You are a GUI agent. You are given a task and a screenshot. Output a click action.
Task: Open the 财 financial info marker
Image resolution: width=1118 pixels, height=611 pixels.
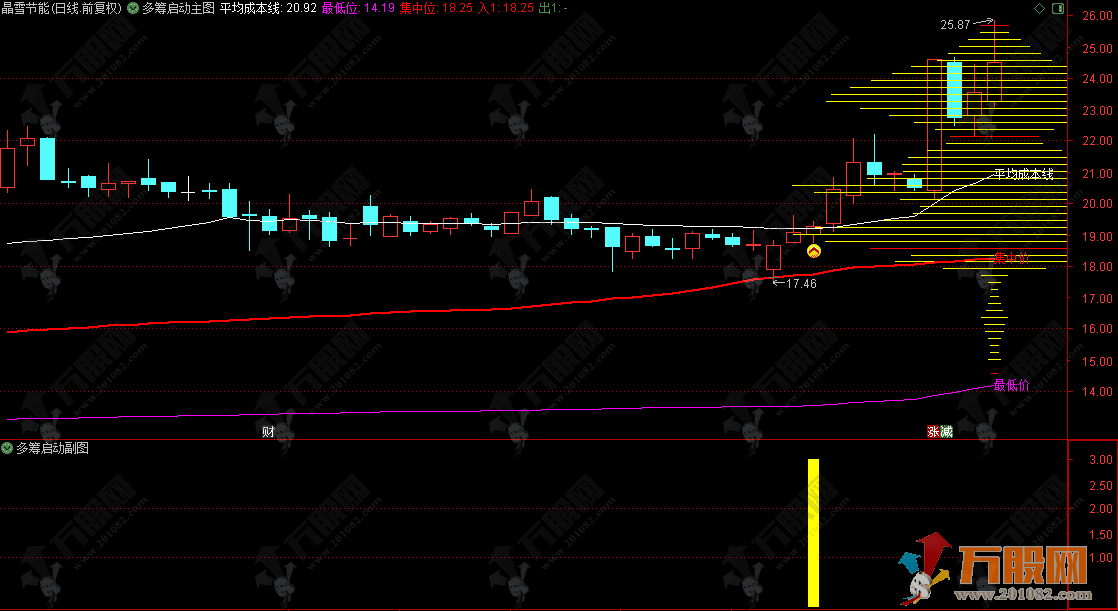[268, 431]
